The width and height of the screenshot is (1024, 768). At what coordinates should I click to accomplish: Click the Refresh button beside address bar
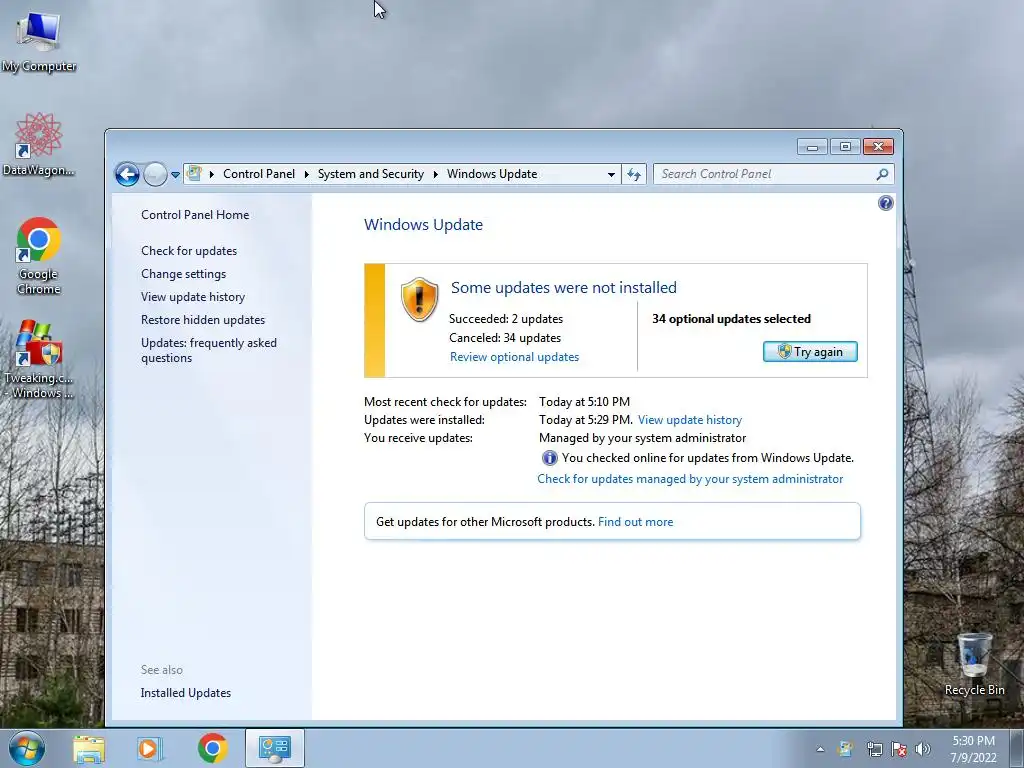coord(634,174)
